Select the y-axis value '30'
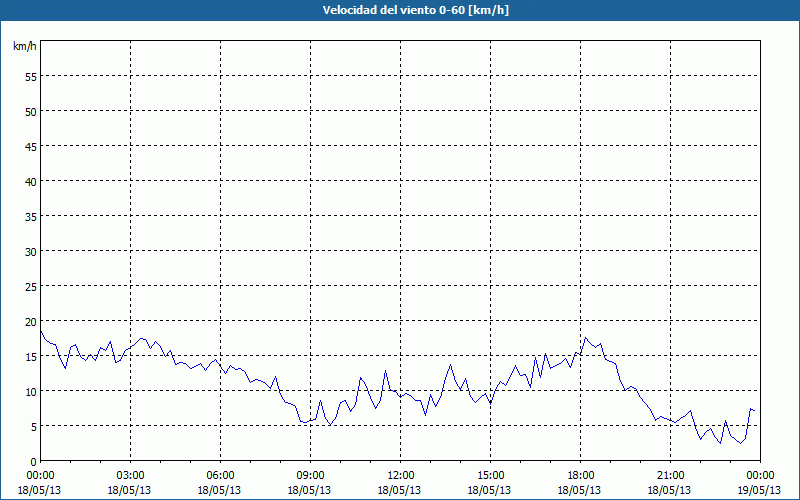The image size is (800, 500). 31,252
